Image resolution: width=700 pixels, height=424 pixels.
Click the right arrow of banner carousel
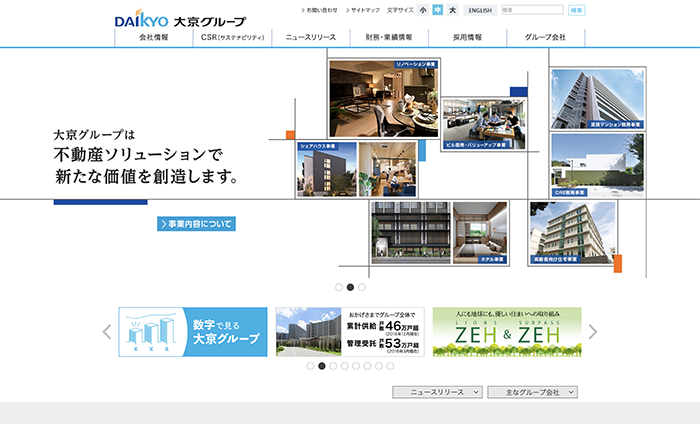(x=592, y=332)
